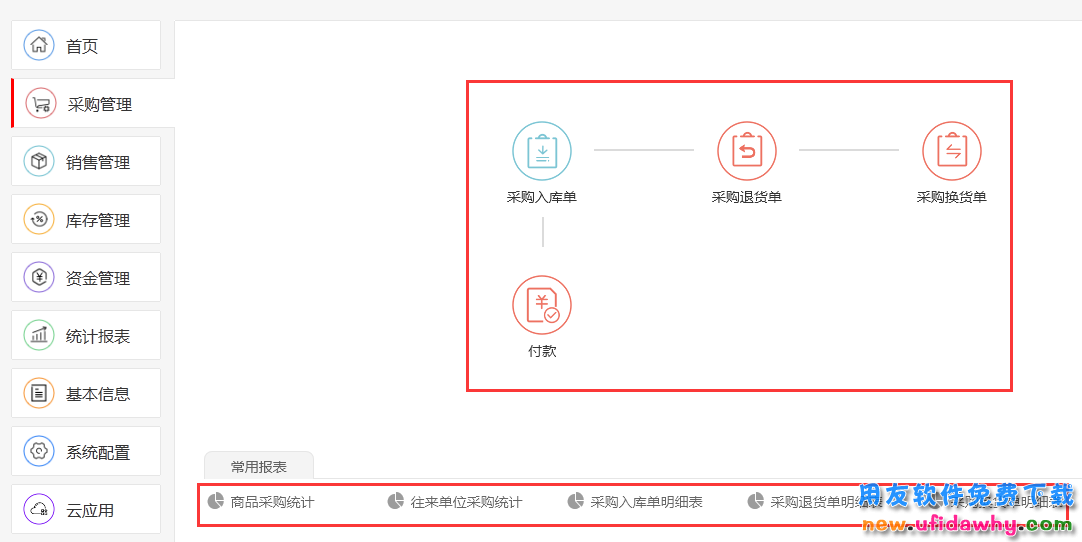Select the basic information document icon
The height and width of the screenshot is (542, 1082).
click(x=39, y=394)
